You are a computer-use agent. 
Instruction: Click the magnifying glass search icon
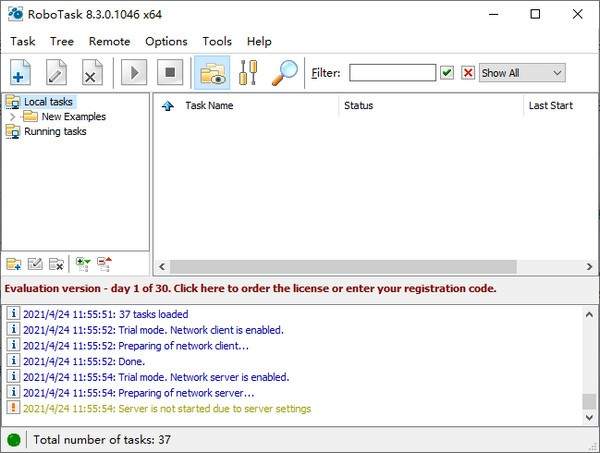(285, 73)
